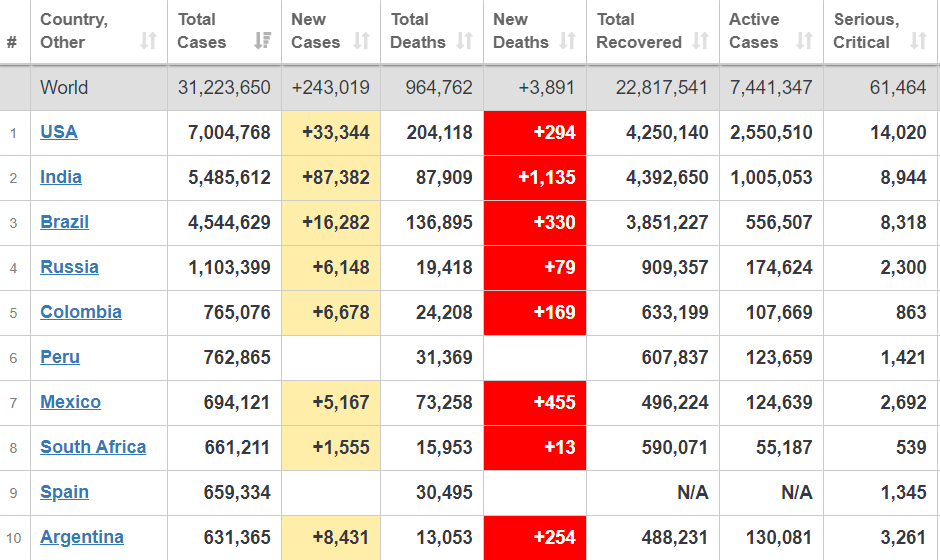
Task: Visit the Spain country link
Action: (64, 492)
